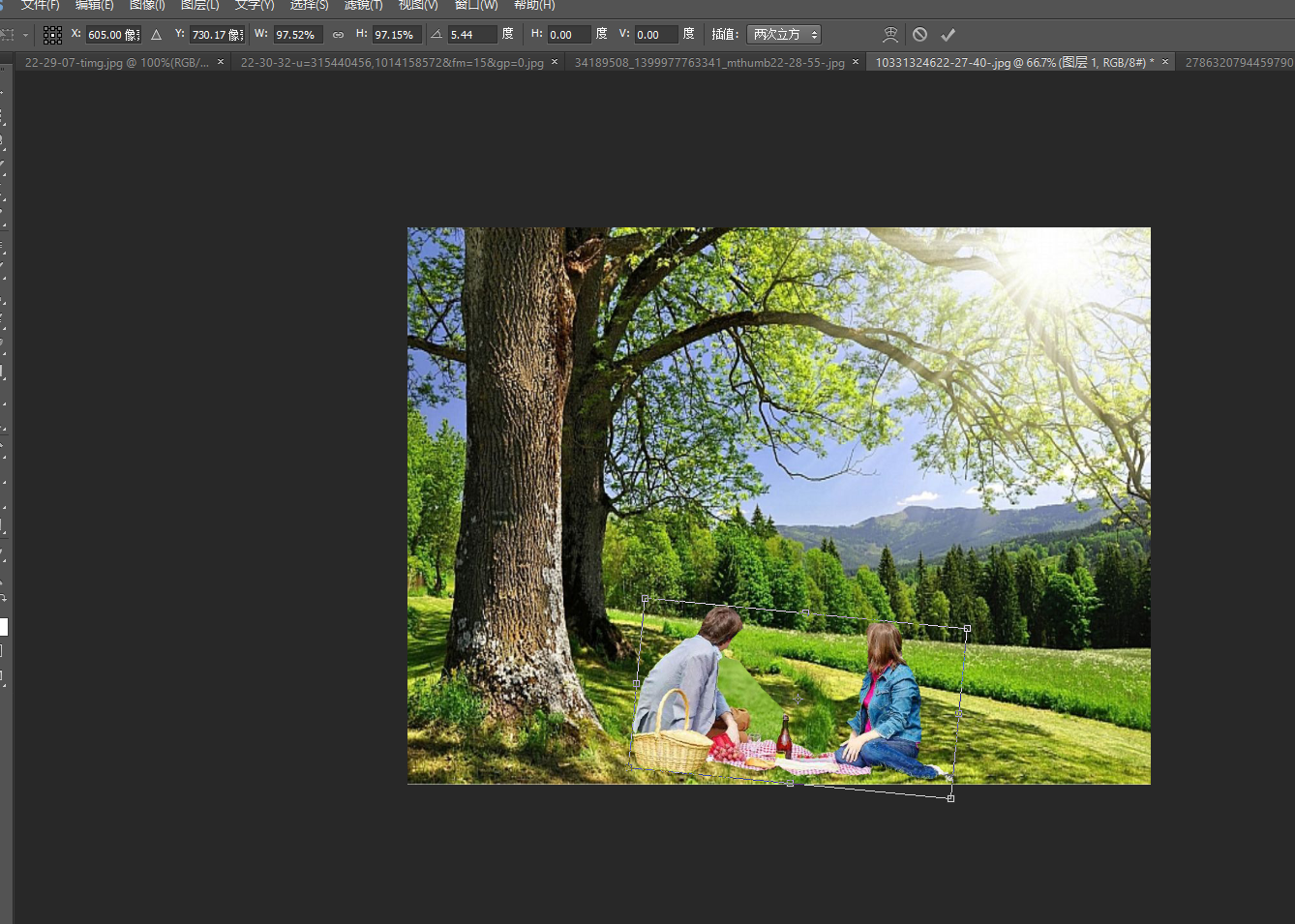1295x924 pixels.
Task: Open the 图层(L) menu
Action: pos(199,5)
